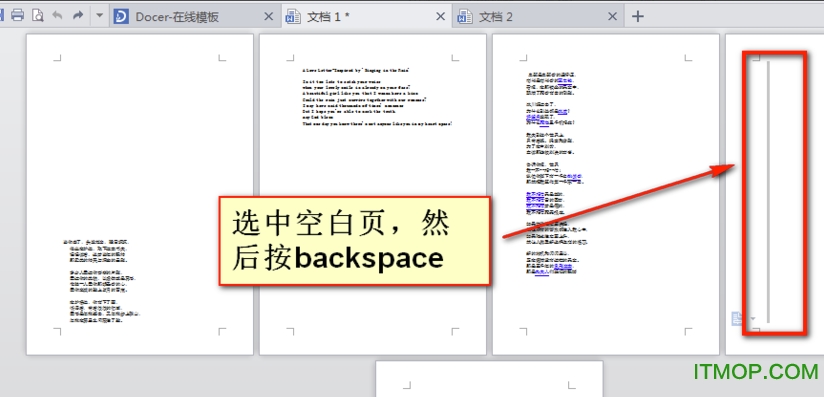Close the 文档 2 tab
Screen dimensions: 824x397
pyautogui.click(x=612, y=16)
